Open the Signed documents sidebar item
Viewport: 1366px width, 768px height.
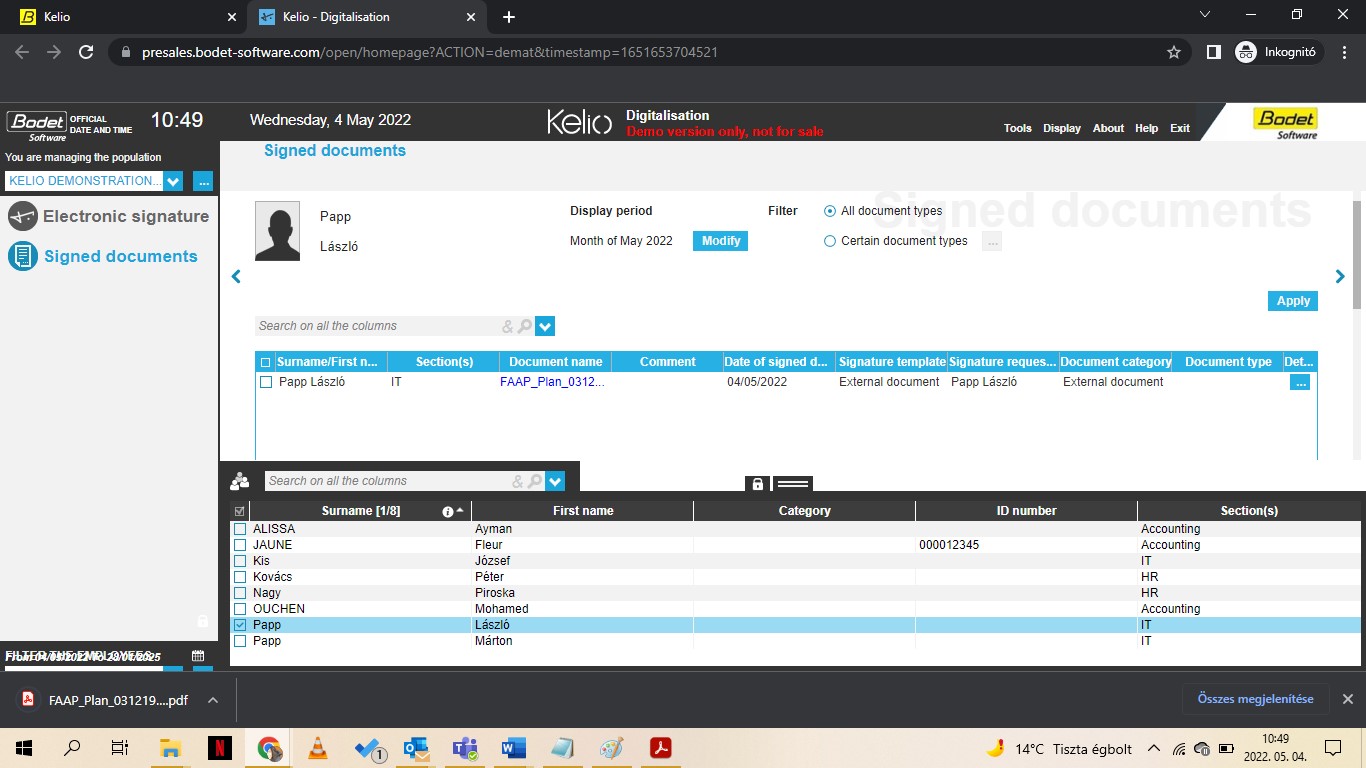pos(104,256)
